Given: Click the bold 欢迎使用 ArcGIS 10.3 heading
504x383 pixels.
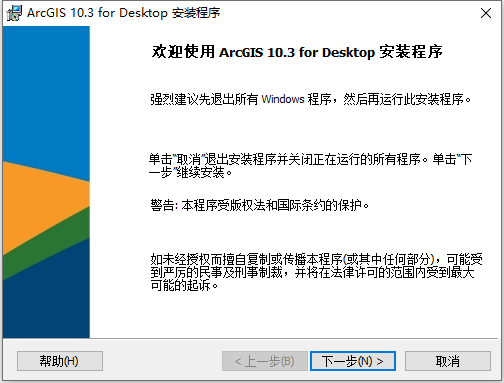Looking at the screenshot, I should point(297,52).
